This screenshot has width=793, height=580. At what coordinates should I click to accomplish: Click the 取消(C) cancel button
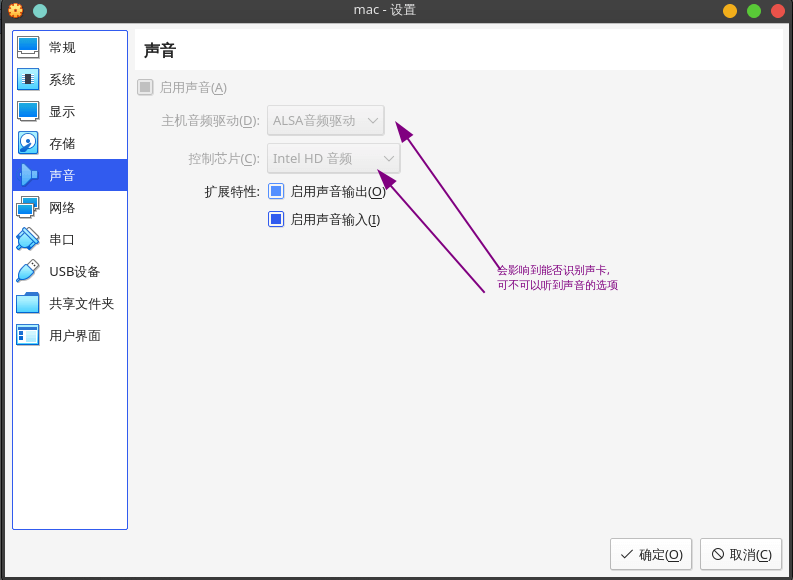pyautogui.click(x=741, y=554)
